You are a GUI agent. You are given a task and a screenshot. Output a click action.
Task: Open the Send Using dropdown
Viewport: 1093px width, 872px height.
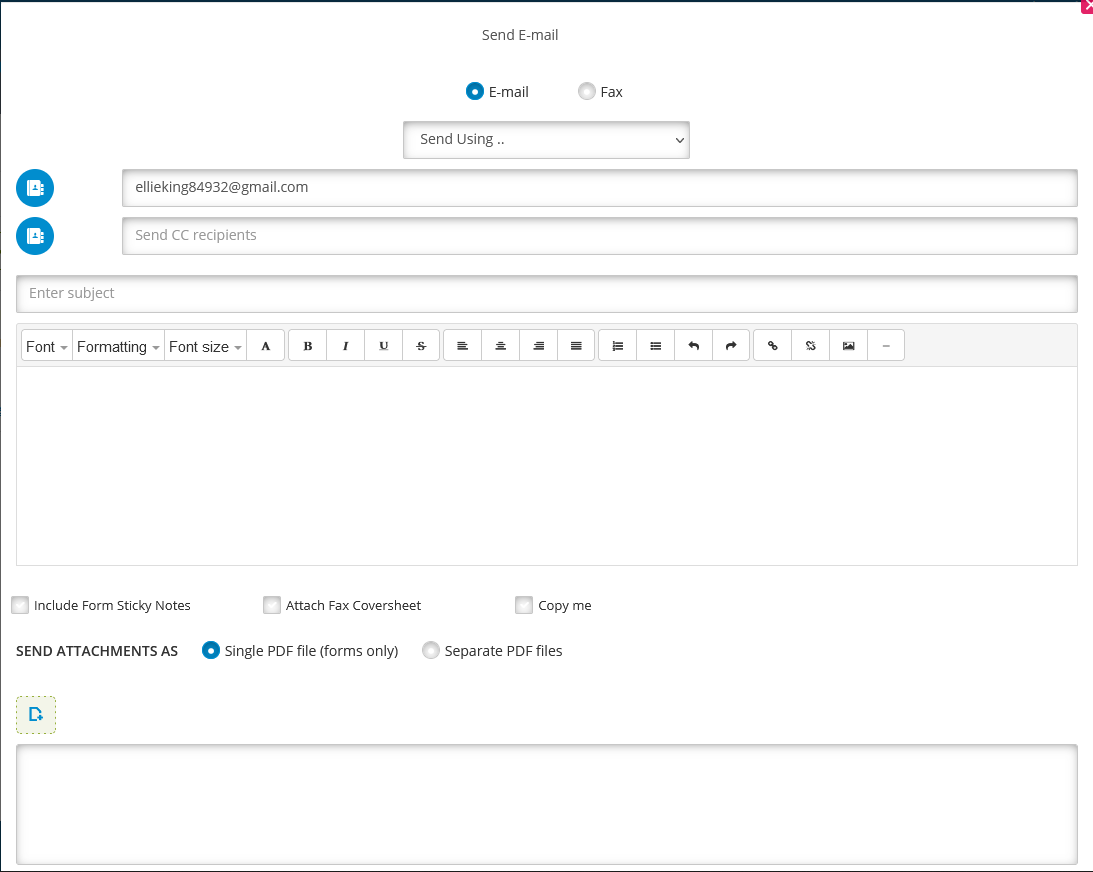546,139
